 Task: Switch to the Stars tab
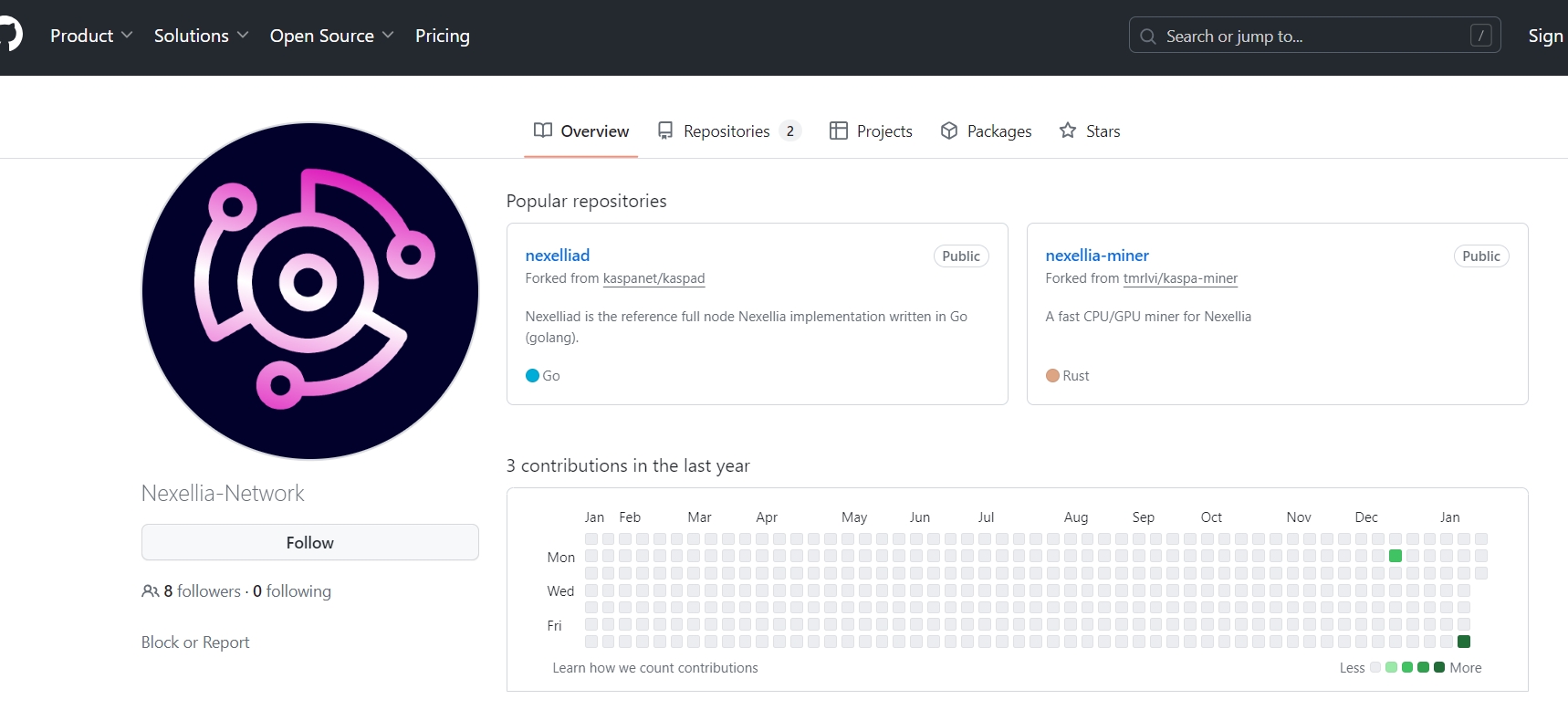pyautogui.click(x=1090, y=131)
